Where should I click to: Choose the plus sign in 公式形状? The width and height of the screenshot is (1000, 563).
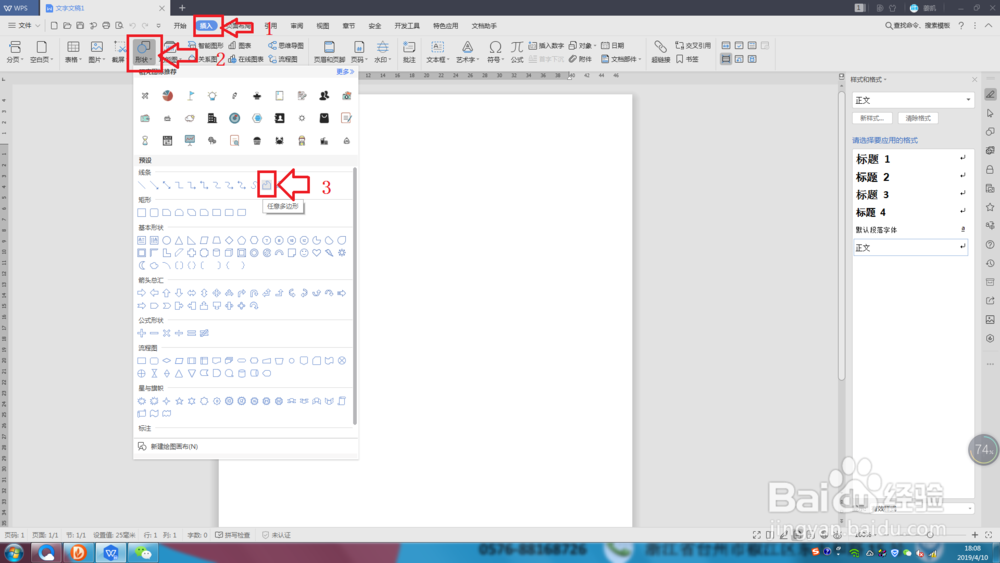point(142,333)
